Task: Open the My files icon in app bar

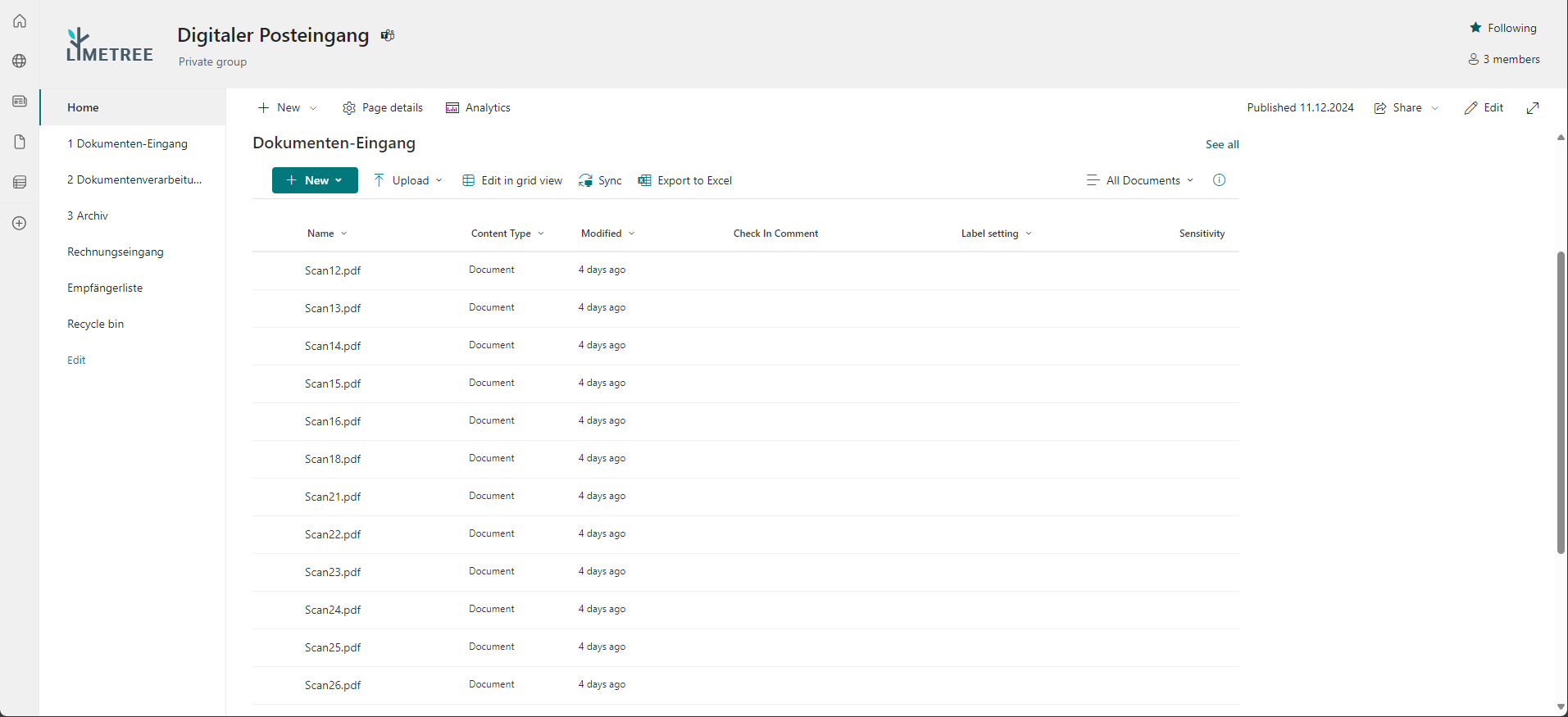Action: pos(20,142)
